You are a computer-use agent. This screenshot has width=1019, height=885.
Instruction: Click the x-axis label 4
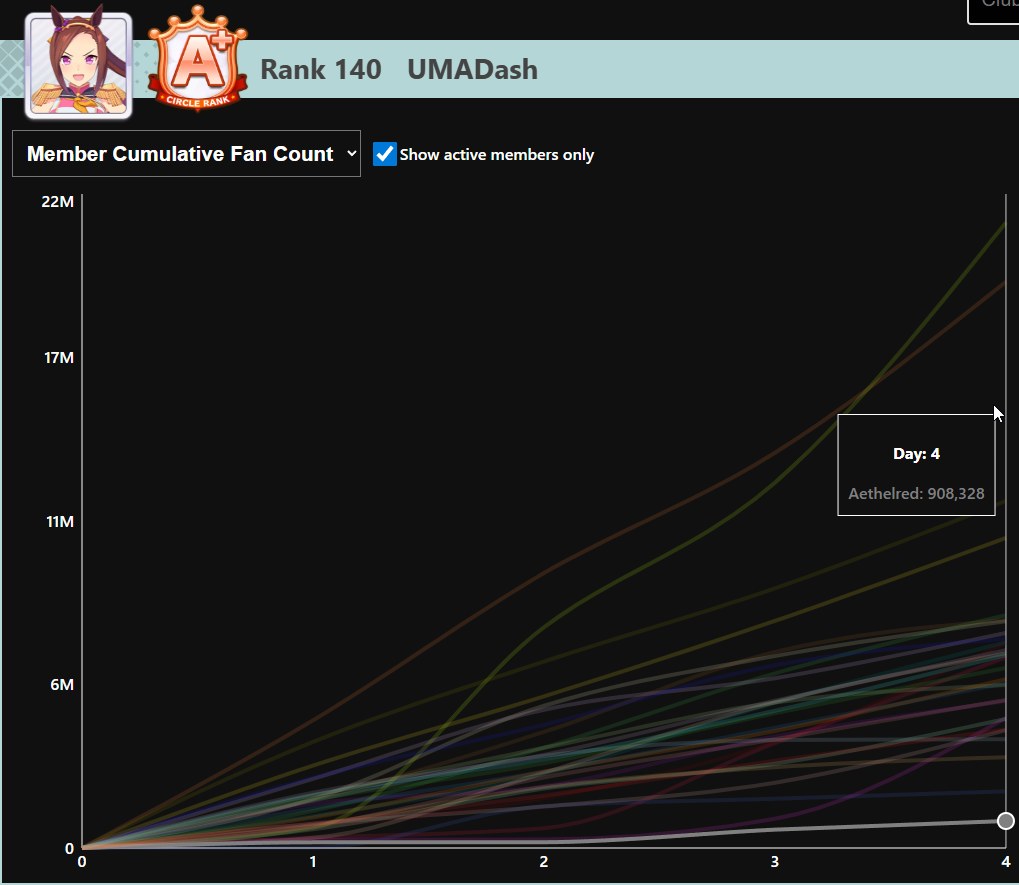pyautogui.click(x=1005, y=862)
